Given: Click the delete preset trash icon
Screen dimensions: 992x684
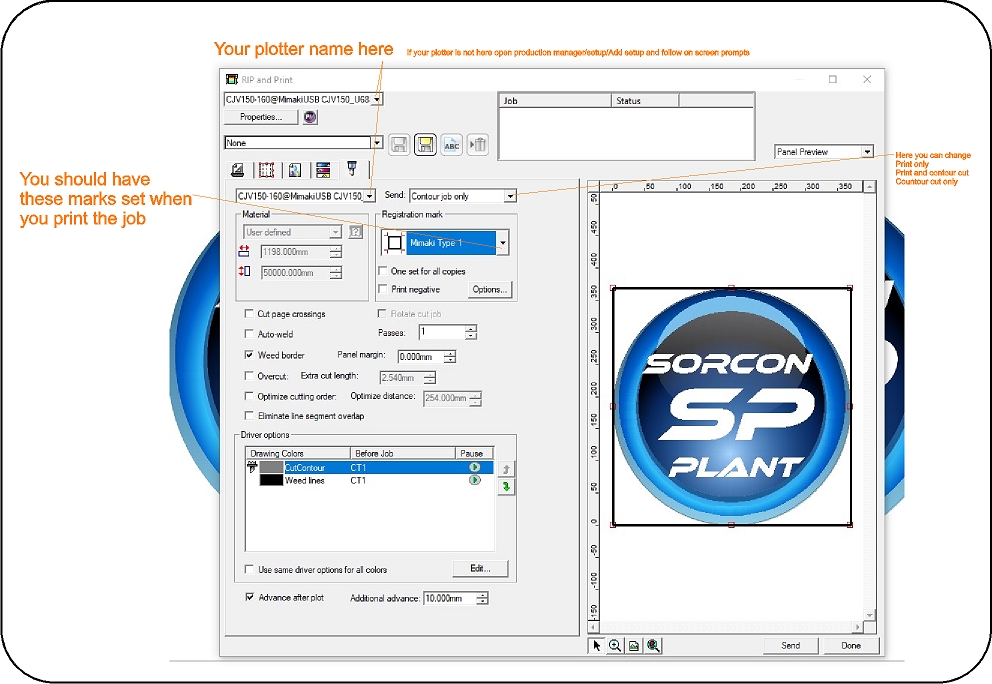Looking at the screenshot, I should [478, 145].
